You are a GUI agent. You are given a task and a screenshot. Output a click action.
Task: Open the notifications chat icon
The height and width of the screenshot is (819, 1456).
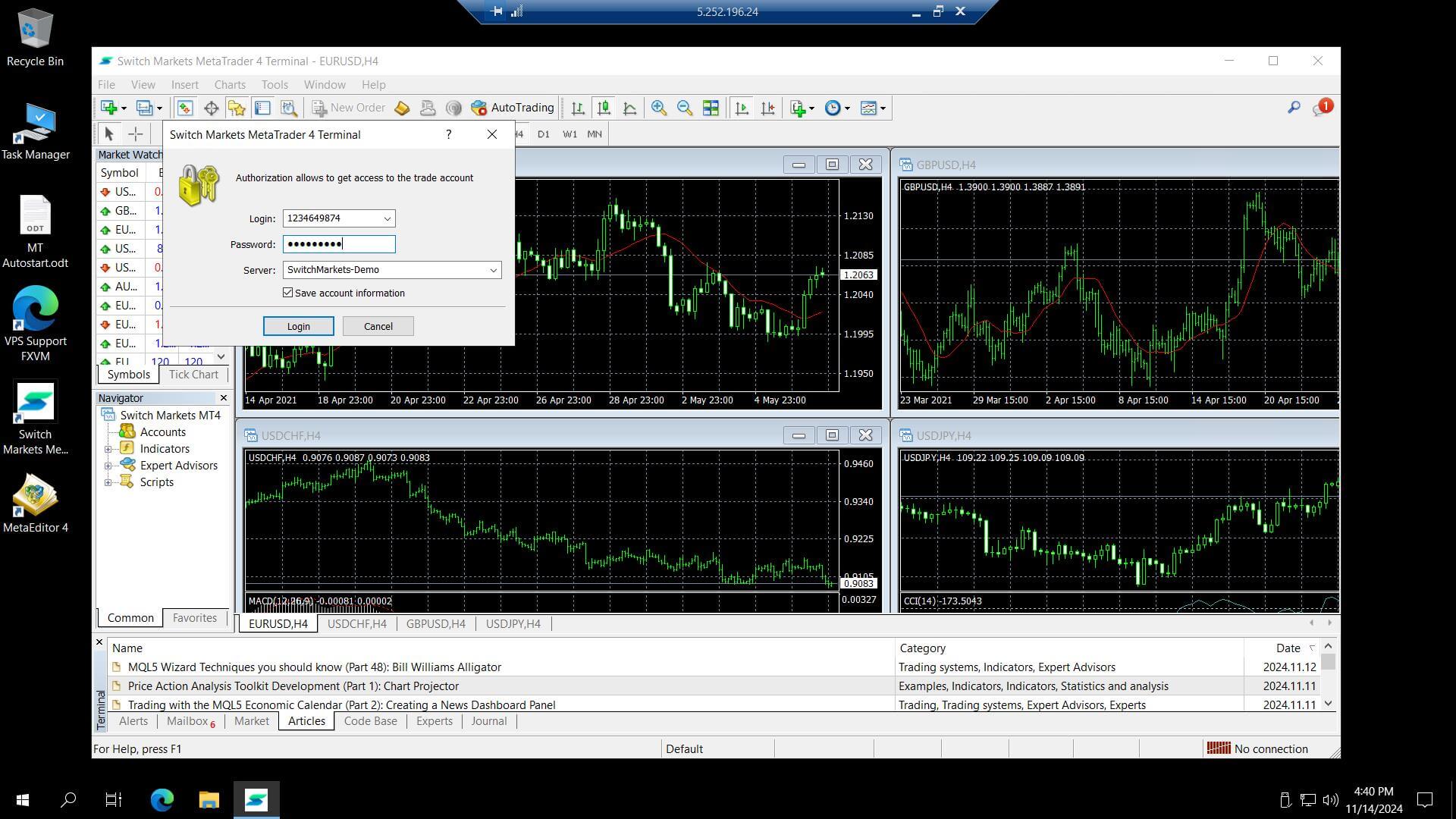pos(1322,108)
